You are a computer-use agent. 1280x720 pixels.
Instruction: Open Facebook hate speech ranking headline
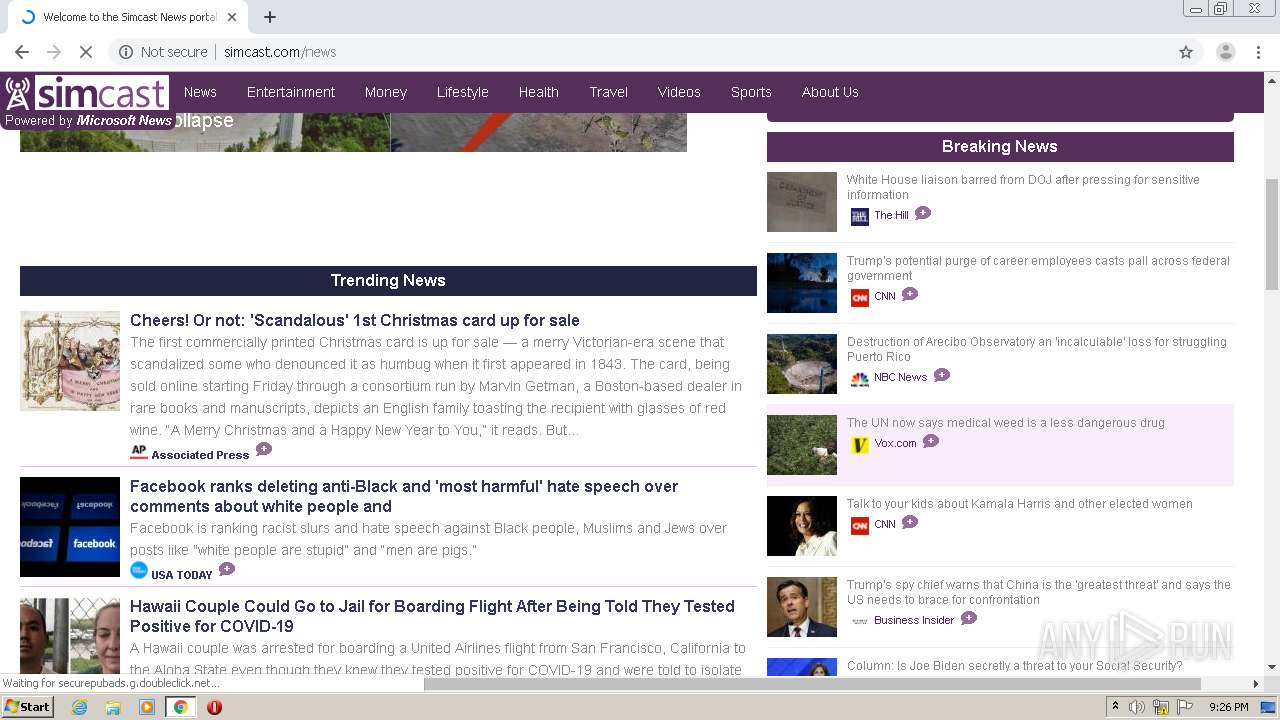tap(404, 496)
